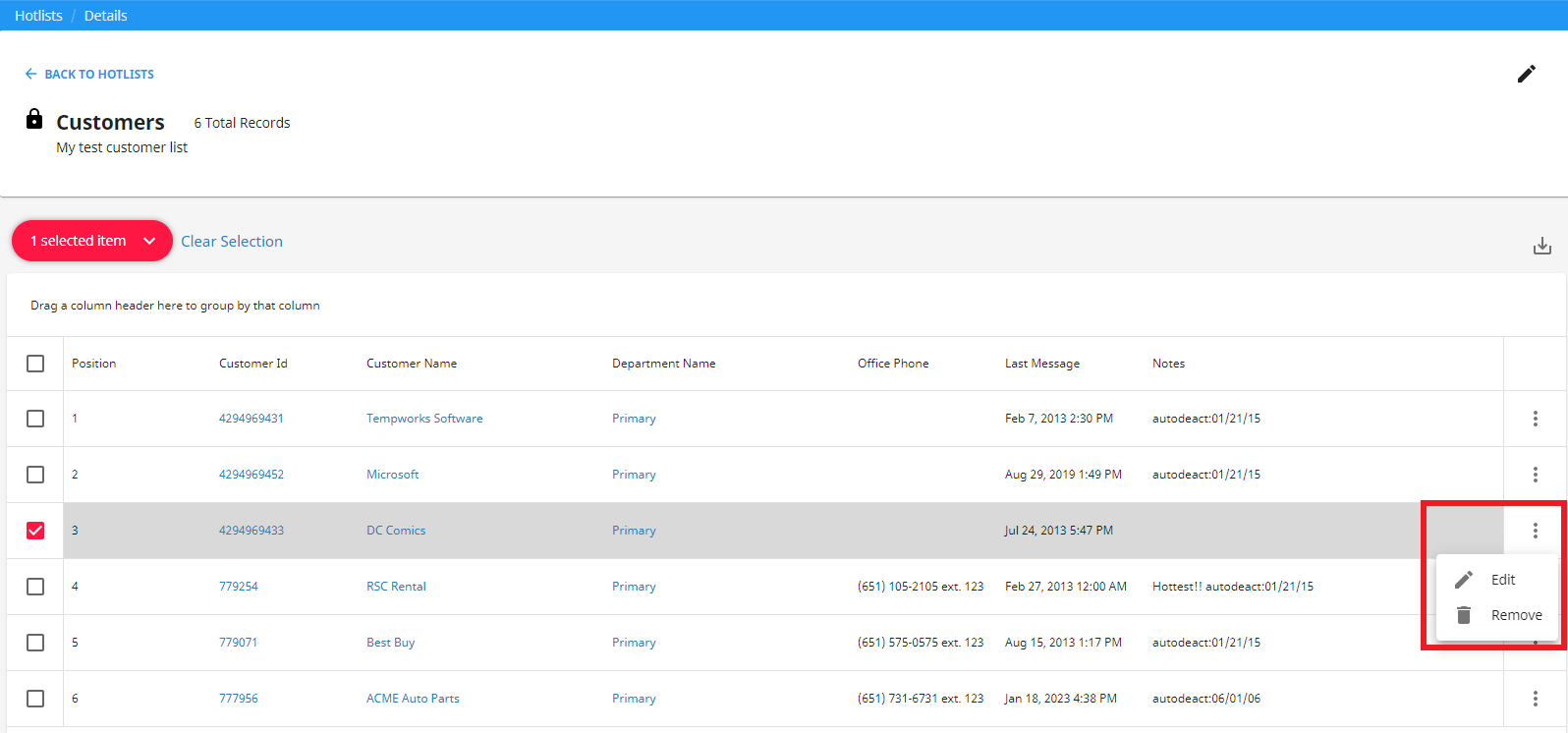Viewport: 1568px width, 733px height.
Task: Open the Primary department link for Microsoft
Action: point(634,475)
